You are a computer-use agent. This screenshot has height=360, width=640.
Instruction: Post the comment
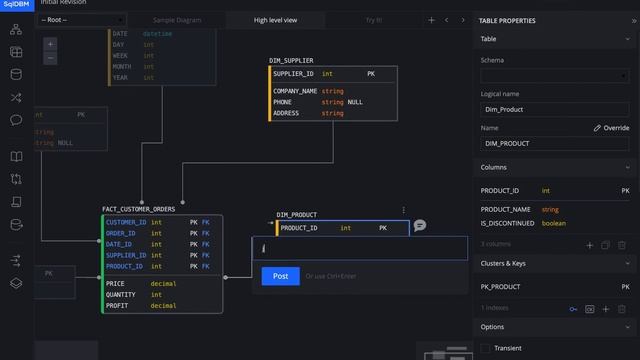pos(280,276)
